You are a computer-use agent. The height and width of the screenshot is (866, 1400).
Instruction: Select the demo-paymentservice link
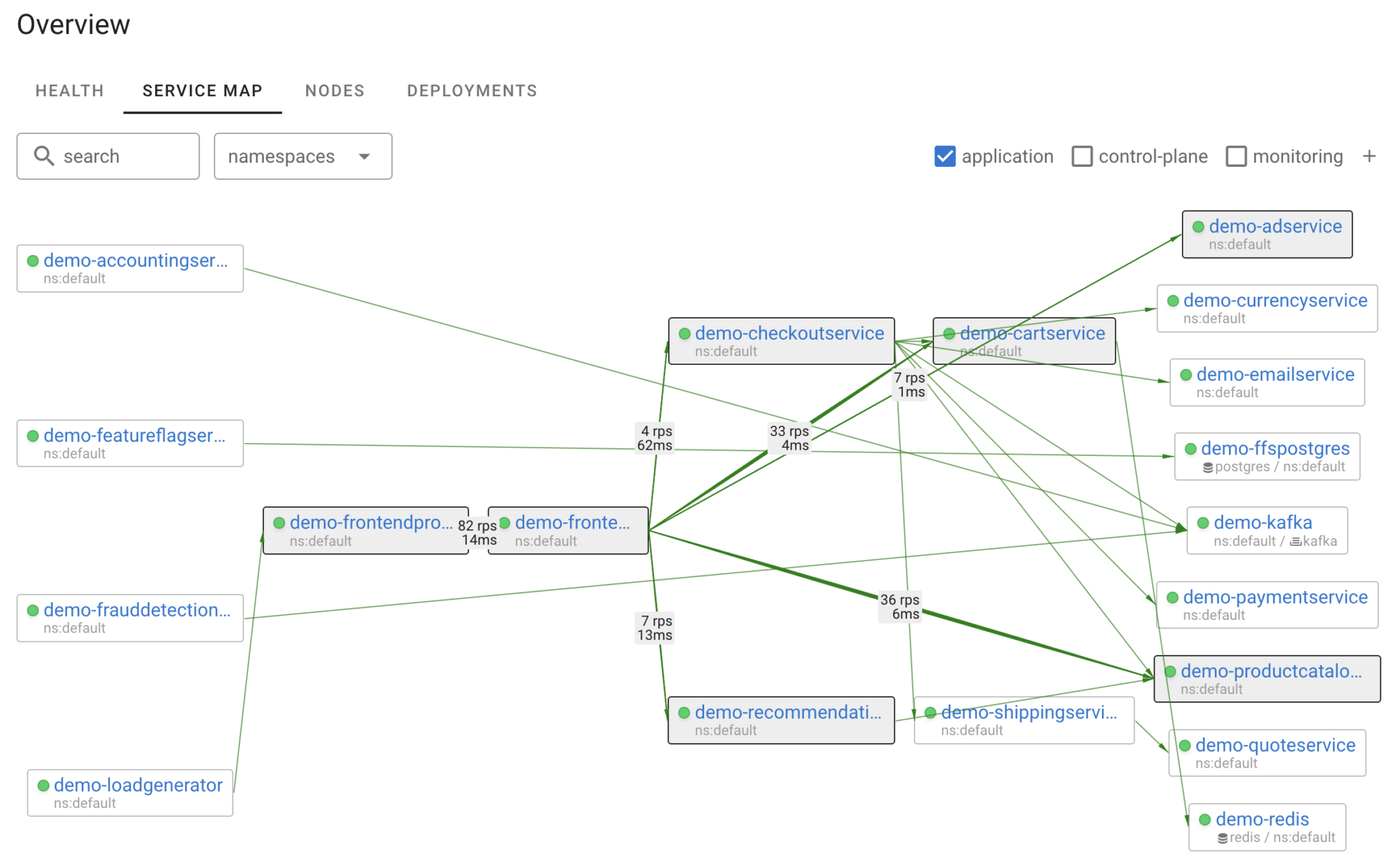tap(1276, 596)
